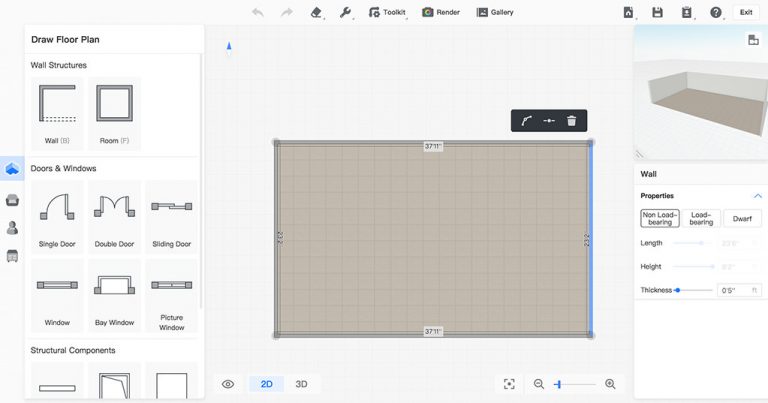Viewport: 768px width, 403px height.
Task: Select the Eraser clear tool
Action: tap(316, 12)
